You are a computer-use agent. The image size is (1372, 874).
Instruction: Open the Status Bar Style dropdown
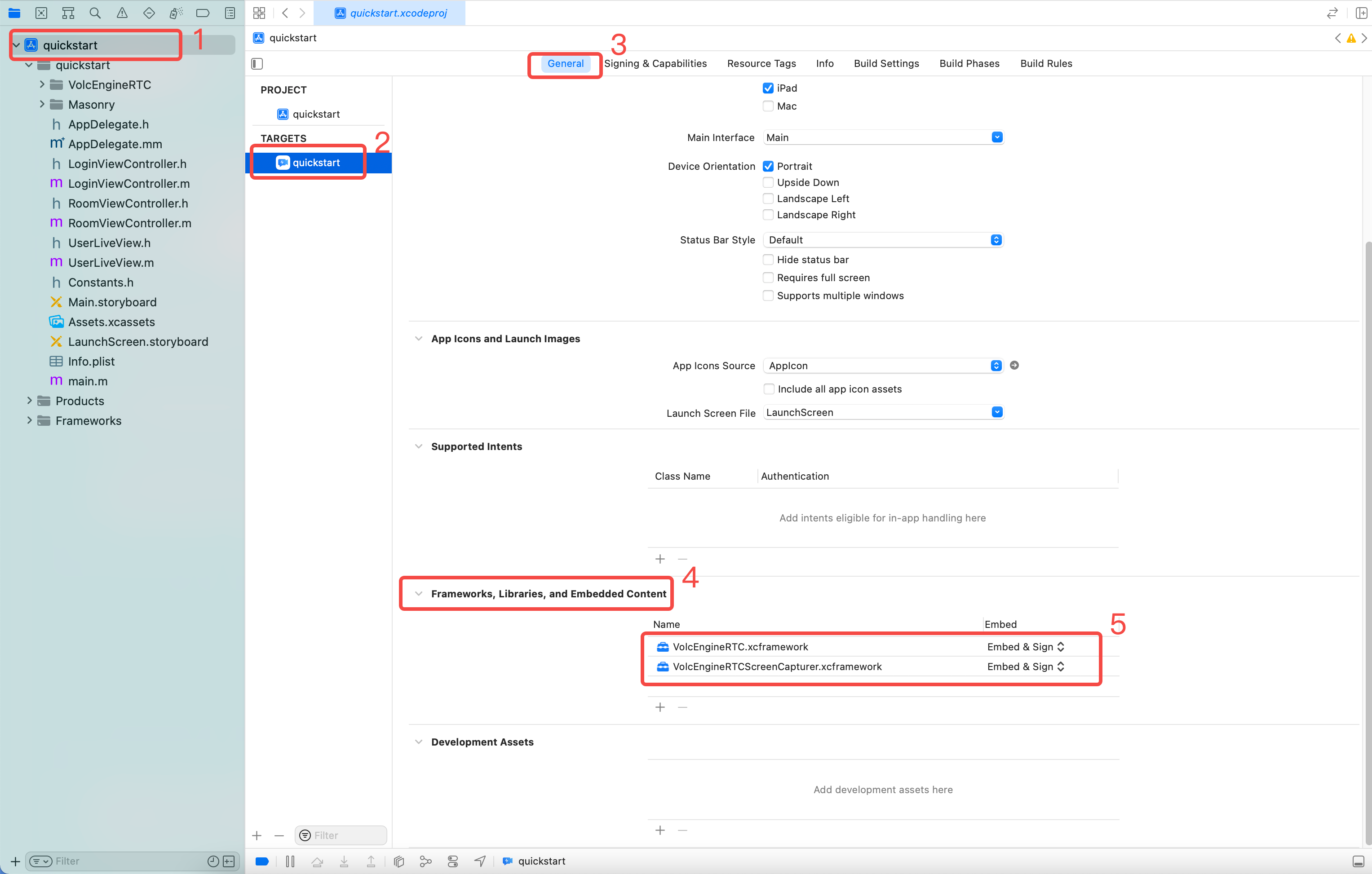pyautogui.click(x=883, y=240)
